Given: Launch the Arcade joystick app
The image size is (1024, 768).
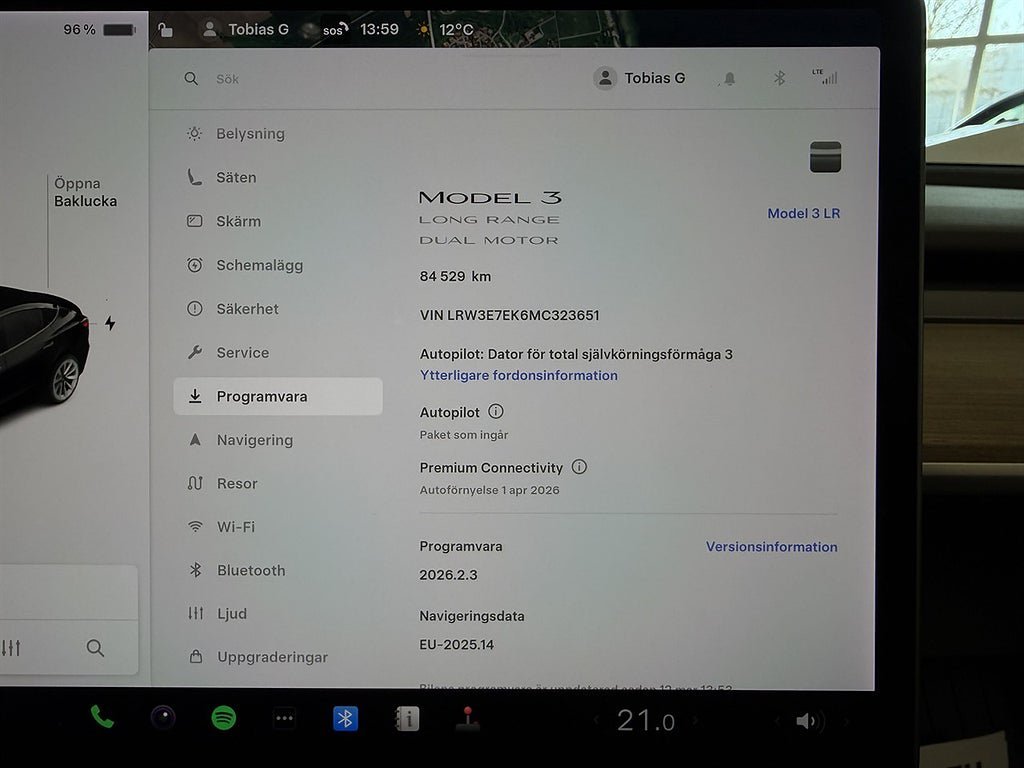Looking at the screenshot, I should [467, 719].
